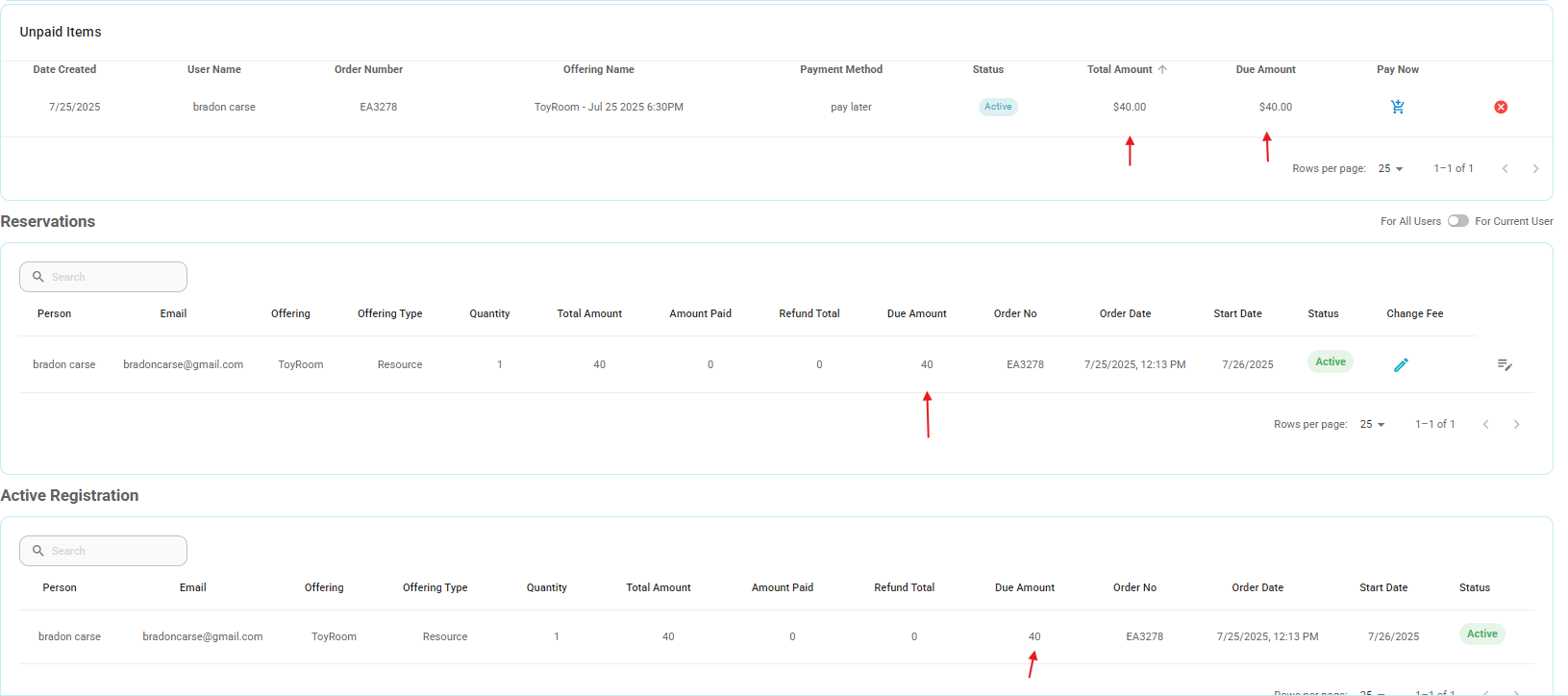The height and width of the screenshot is (696, 1568).
Task: Click the Refund Total header in Active Registration
Action: [905, 587]
